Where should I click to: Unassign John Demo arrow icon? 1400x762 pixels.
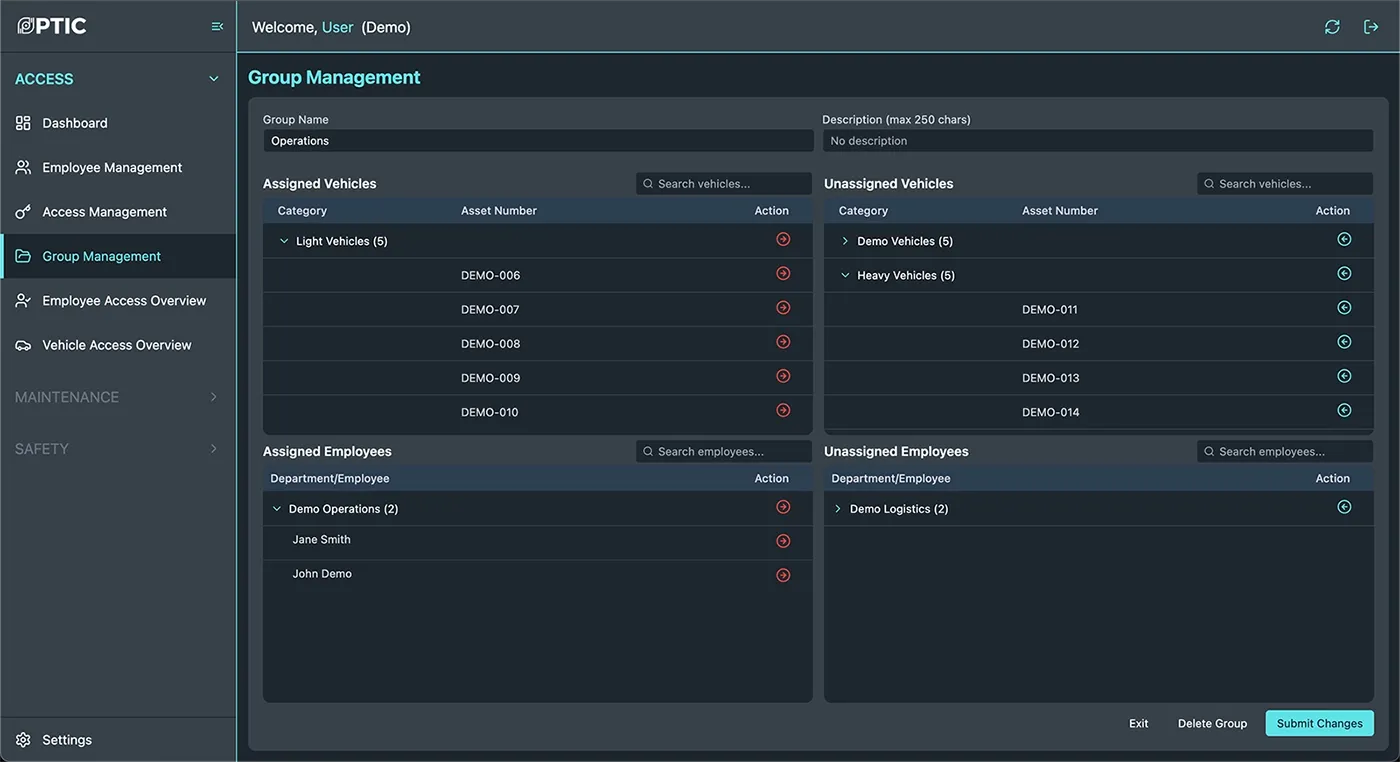(x=783, y=575)
